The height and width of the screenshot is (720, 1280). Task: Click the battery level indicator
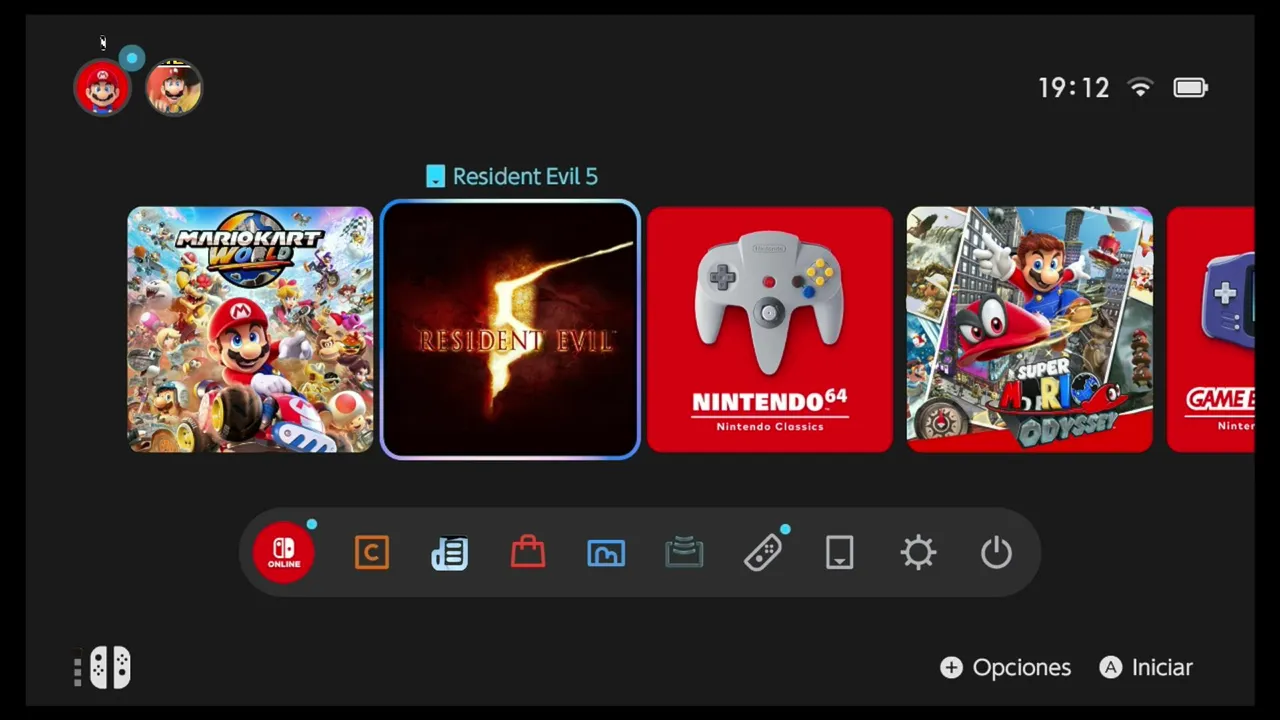pyautogui.click(x=1190, y=88)
